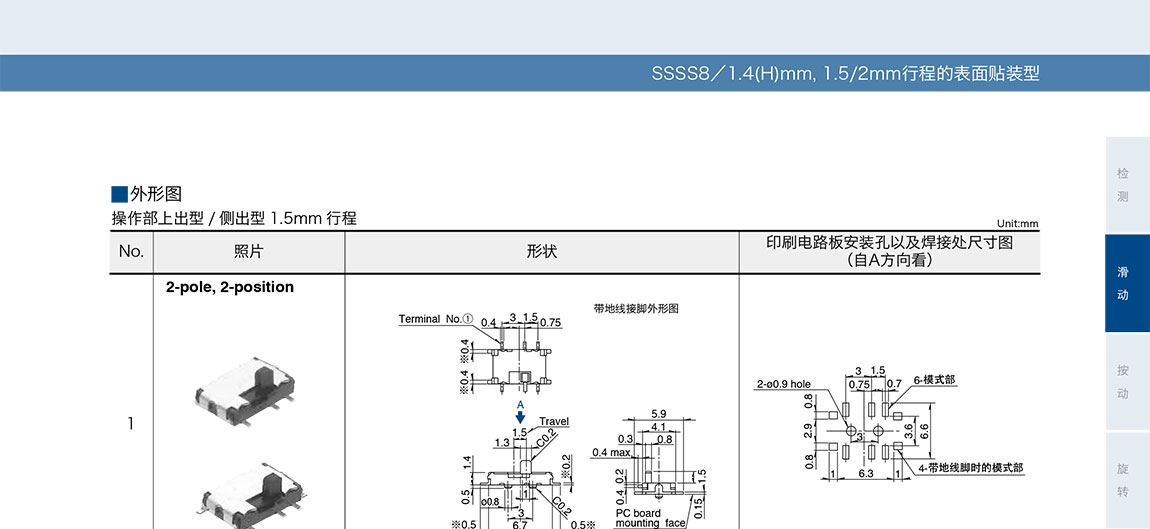Viewport: 1150px width, 529px height.
Task: Switch to the 按动 side tab
Action: coord(1127,381)
